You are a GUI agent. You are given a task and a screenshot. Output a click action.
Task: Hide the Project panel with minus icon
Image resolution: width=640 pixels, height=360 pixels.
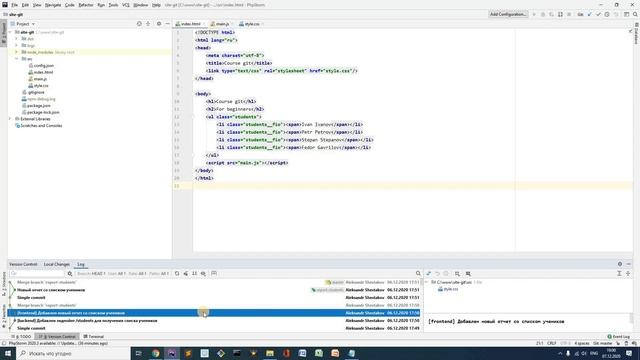[167, 24]
